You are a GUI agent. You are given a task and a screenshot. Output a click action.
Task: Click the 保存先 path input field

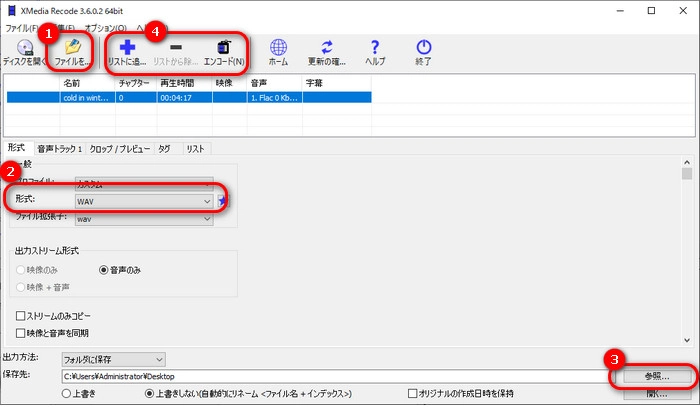click(x=330, y=376)
